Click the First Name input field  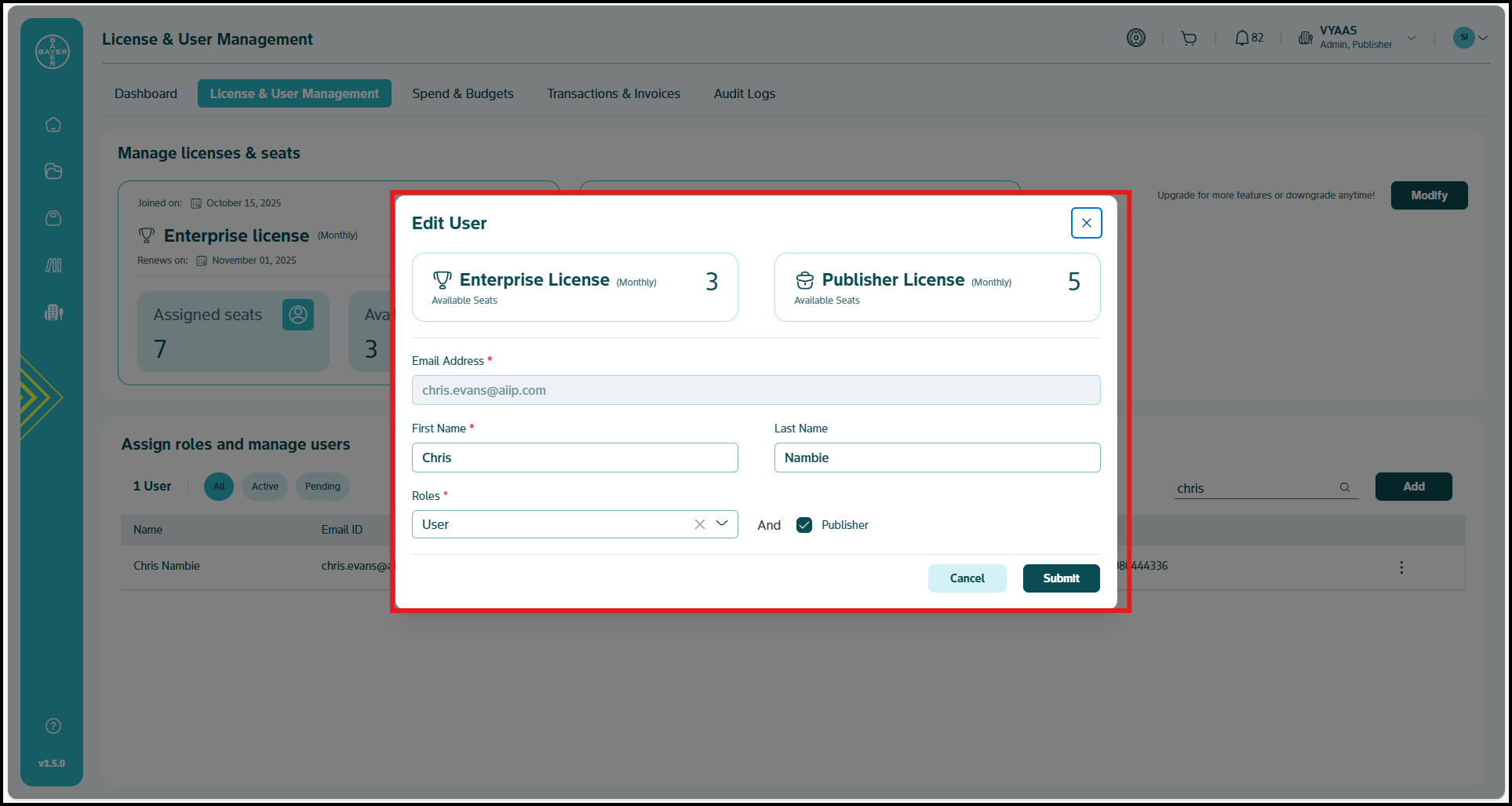(x=574, y=458)
